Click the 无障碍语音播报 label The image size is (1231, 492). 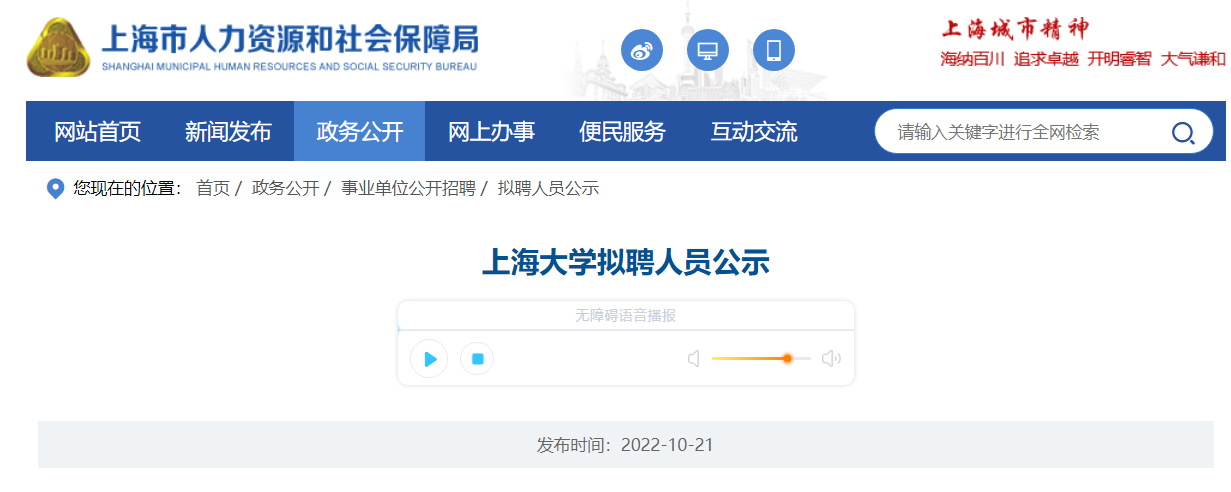(x=625, y=315)
